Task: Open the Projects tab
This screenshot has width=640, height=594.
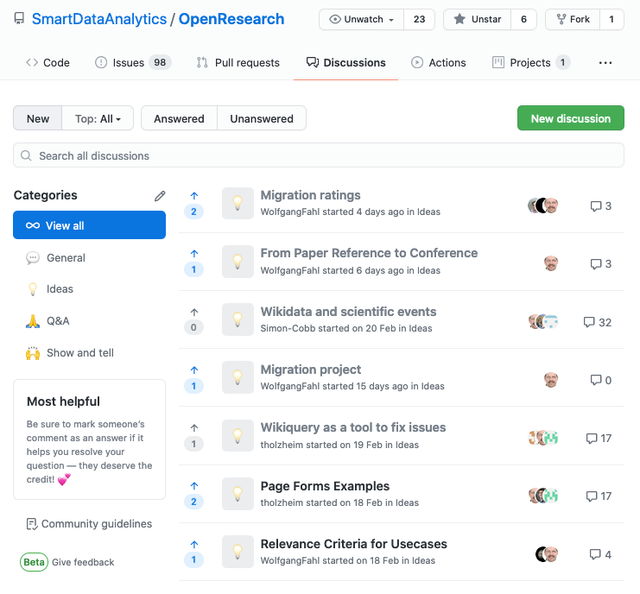Action: (x=531, y=63)
